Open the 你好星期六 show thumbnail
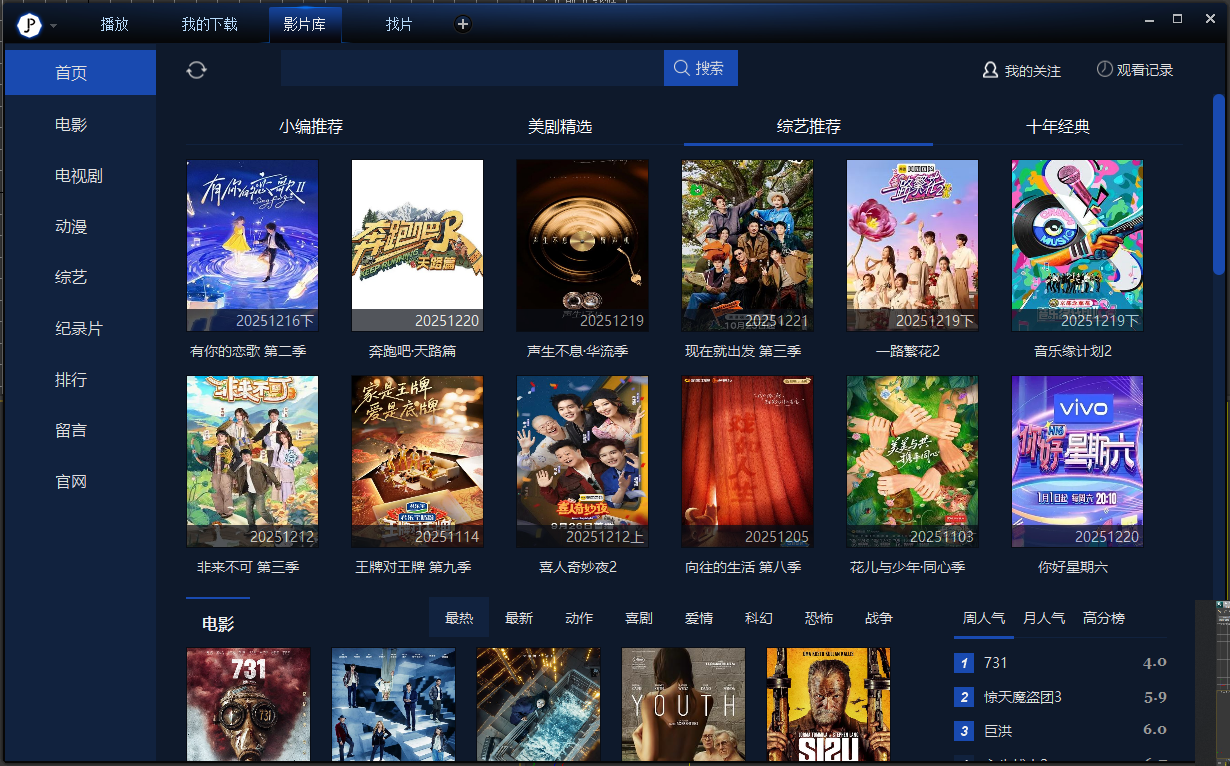 pyautogui.click(x=1077, y=461)
